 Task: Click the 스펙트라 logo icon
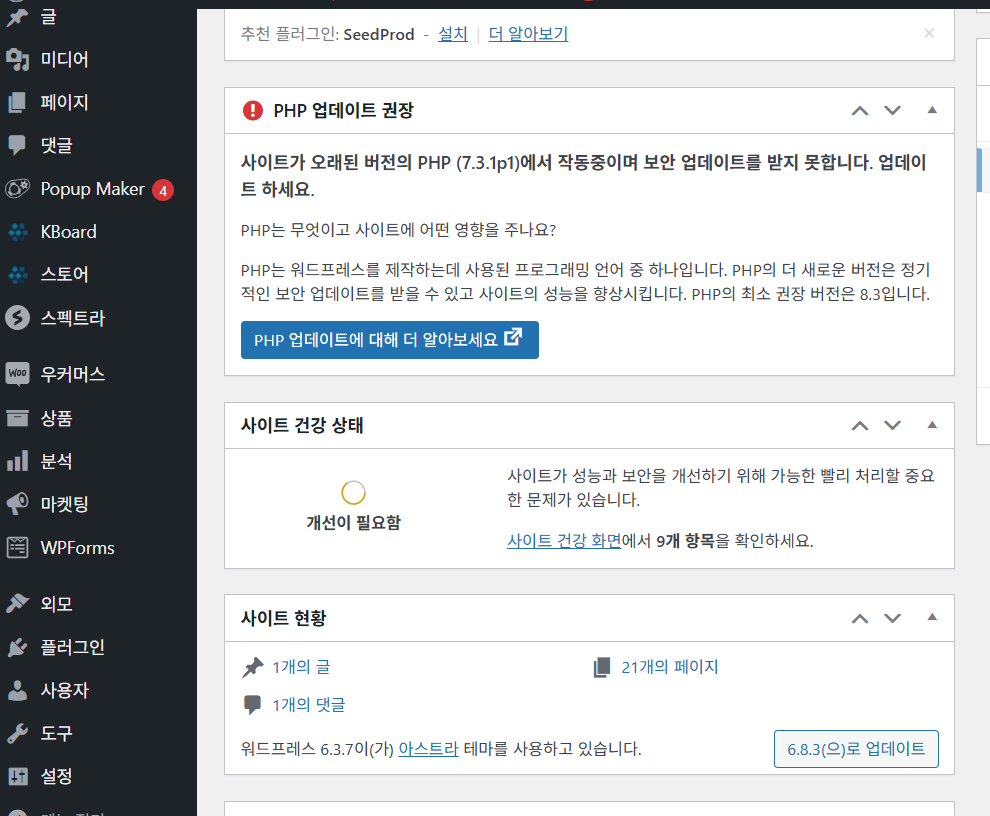[x=18, y=318]
